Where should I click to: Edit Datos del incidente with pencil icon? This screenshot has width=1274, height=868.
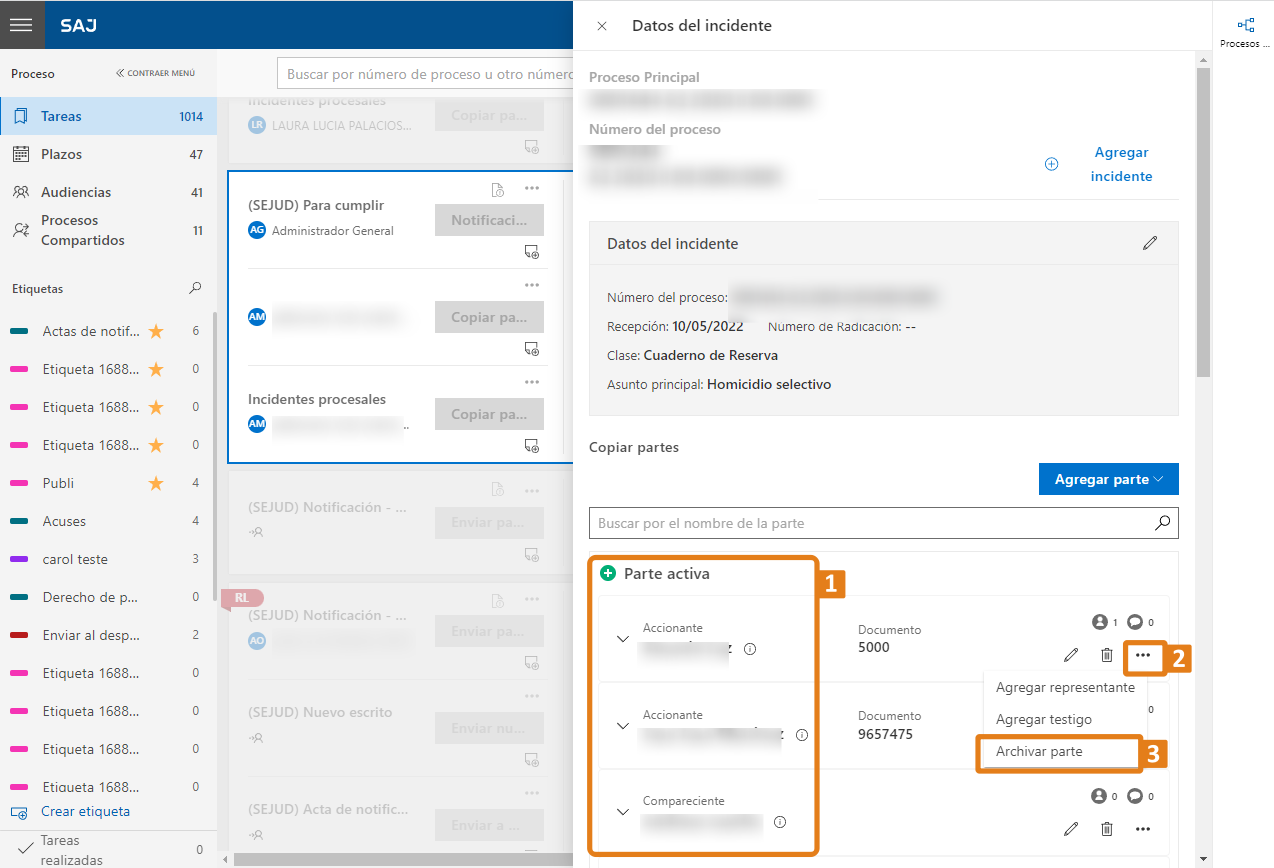(1150, 243)
